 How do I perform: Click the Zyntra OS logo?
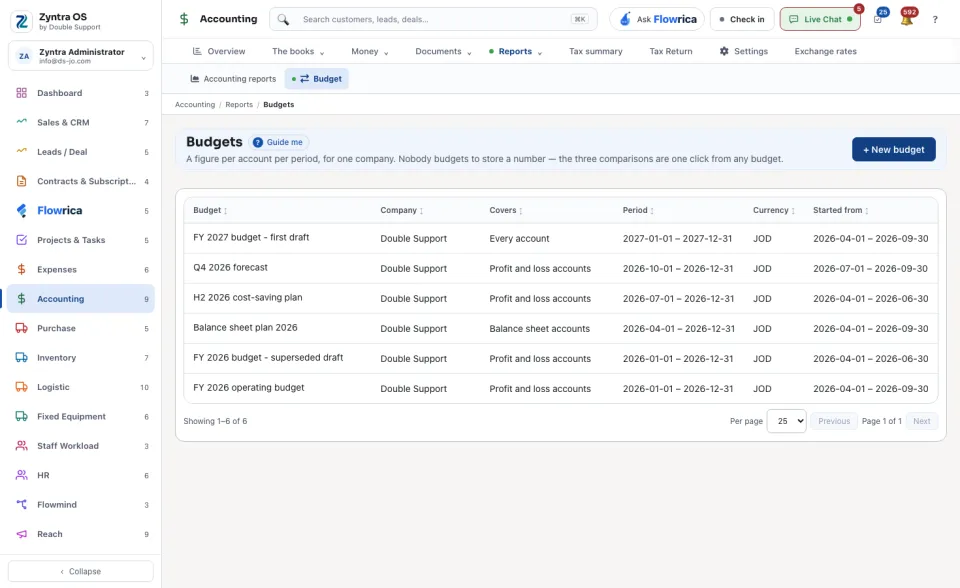click(x=21, y=21)
